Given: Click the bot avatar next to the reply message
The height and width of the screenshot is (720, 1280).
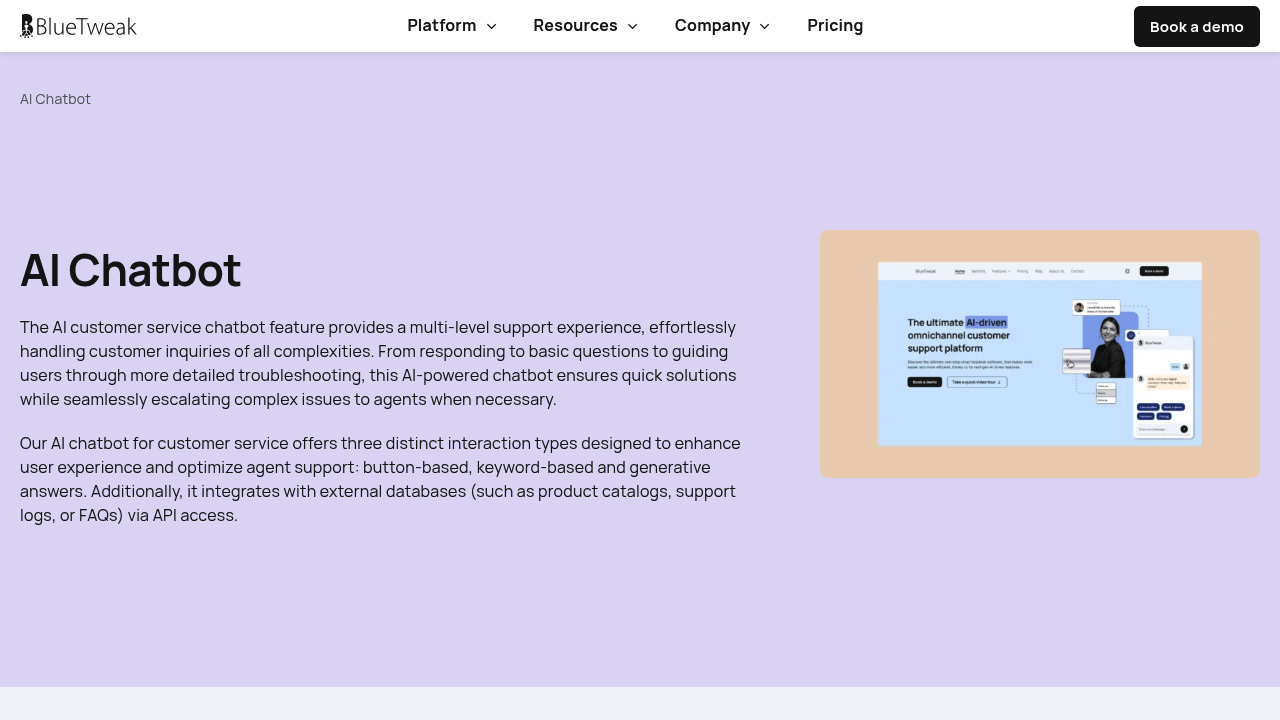Looking at the screenshot, I should click(1141, 378).
